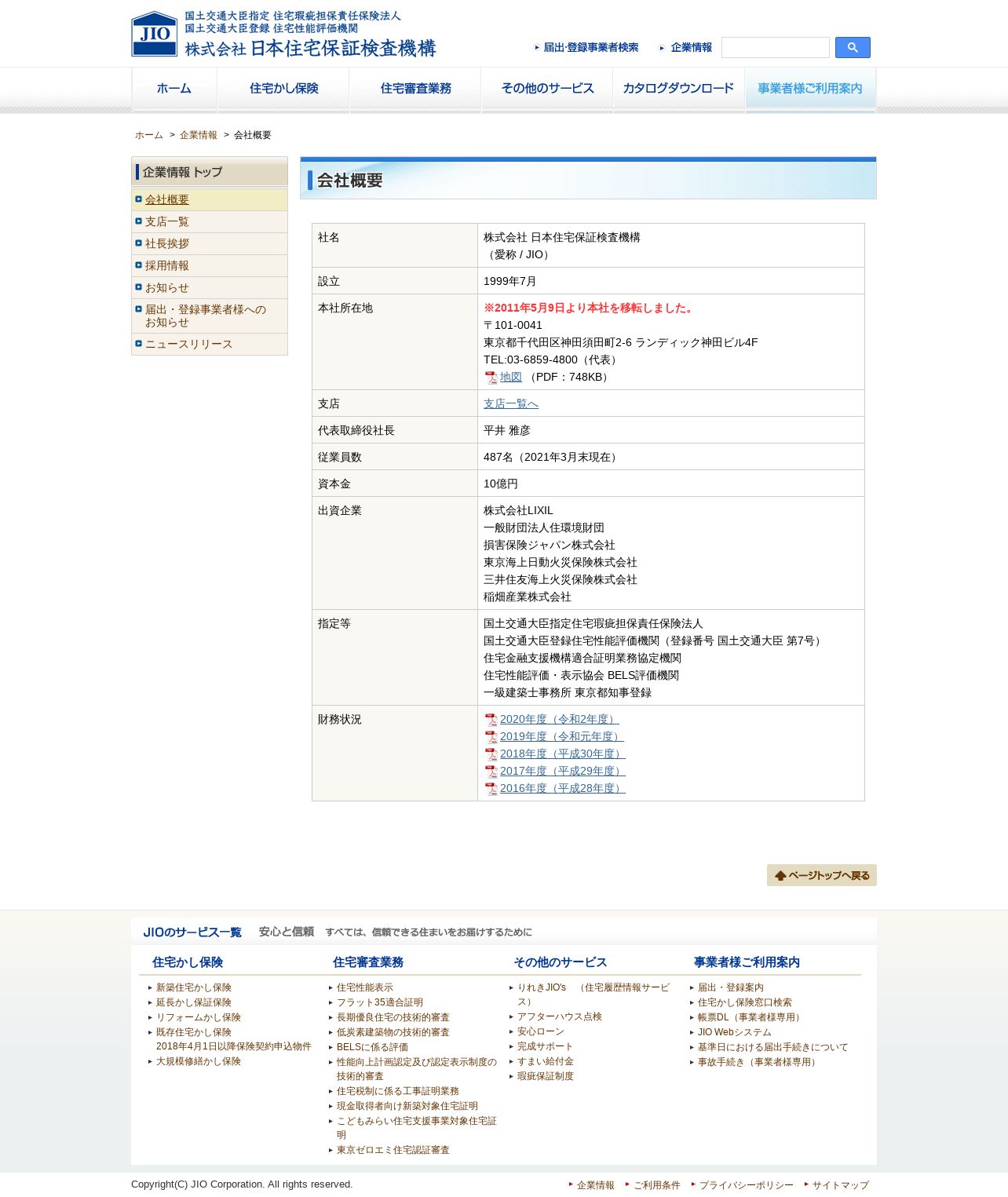Viewport: 1008px width, 1197px height.
Task: Open BELSに係る評価 footer link
Action: click(373, 1048)
